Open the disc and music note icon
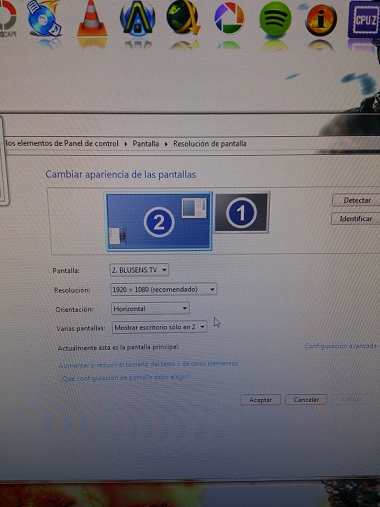This screenshot has width=380, height=507. pyautogui.click(x=44, y=18)
